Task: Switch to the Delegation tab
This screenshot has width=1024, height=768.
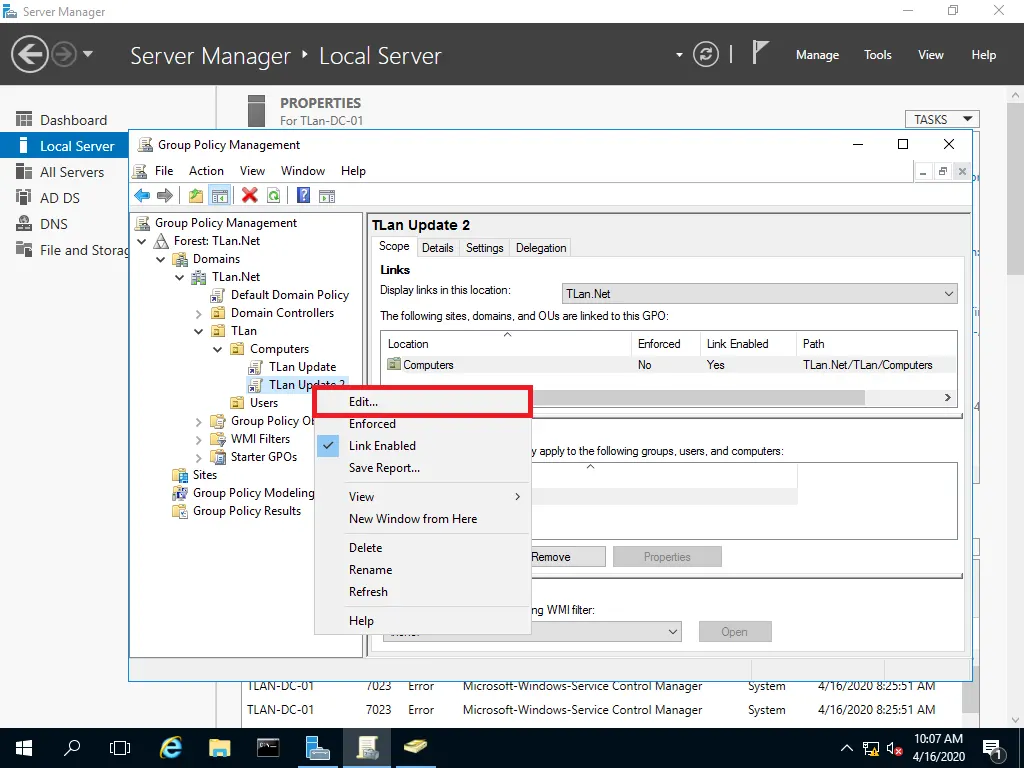Action: click(541, 248)
